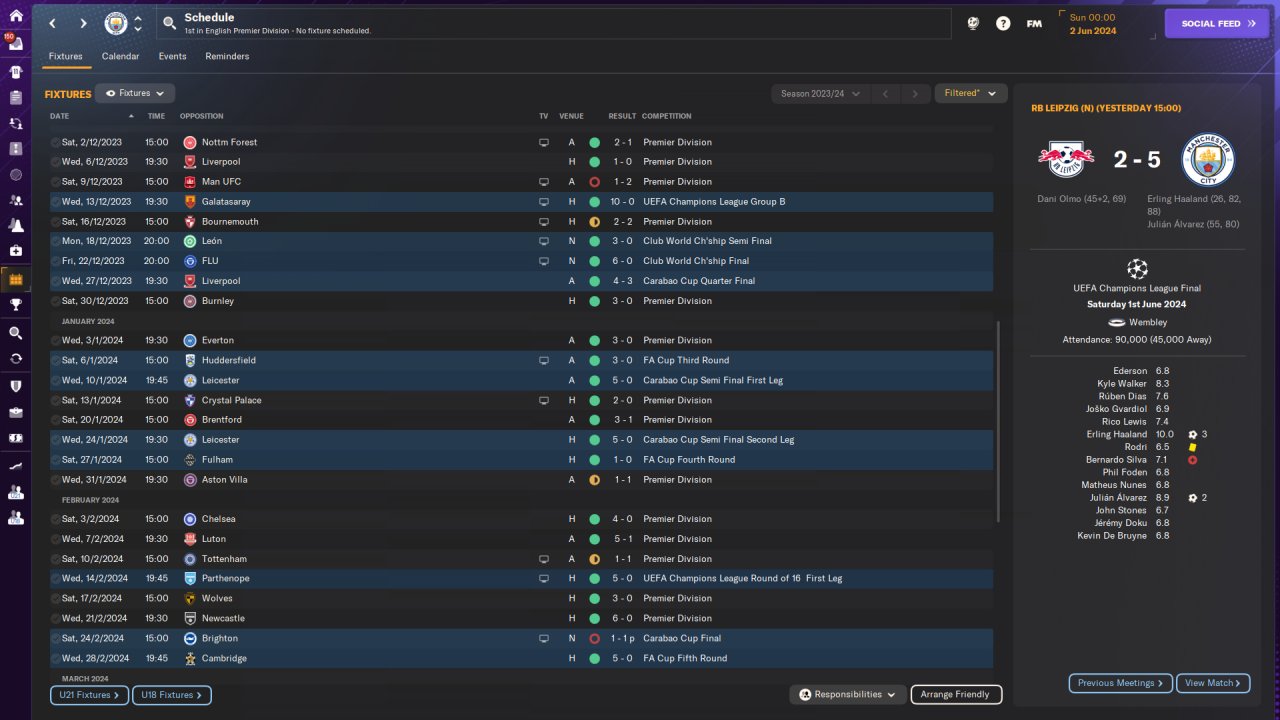Open Scouting magnifier icon in sidebar
1280x720 pixels.
click(15, 333)
